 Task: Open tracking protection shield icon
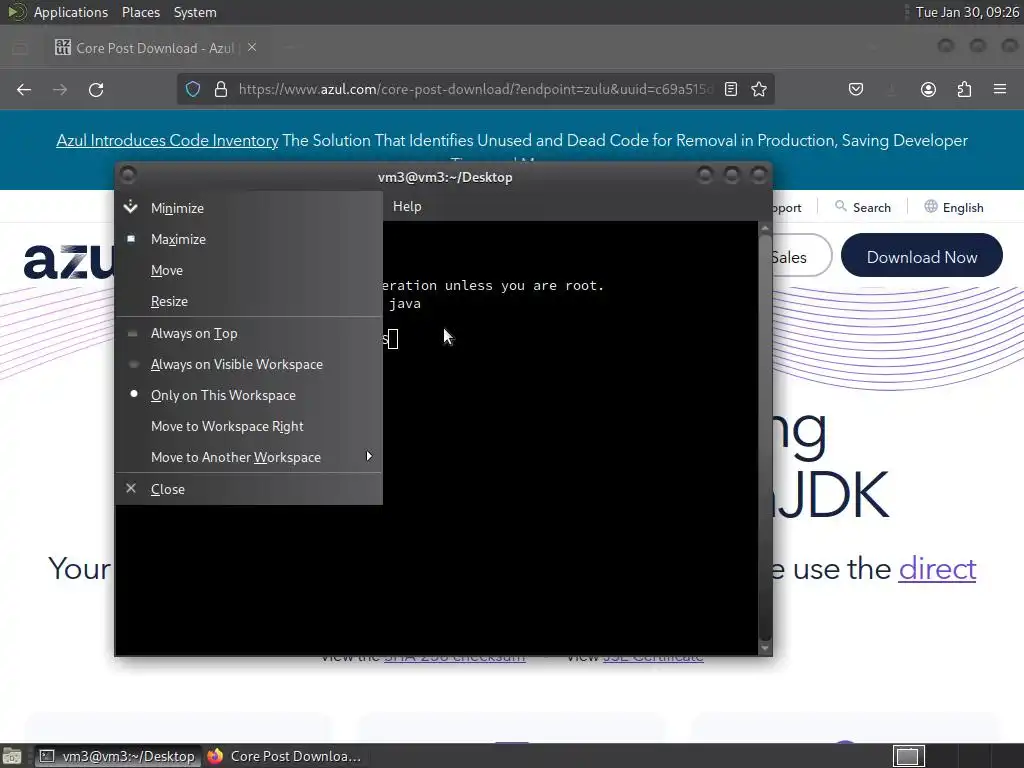tap(193, 89)
